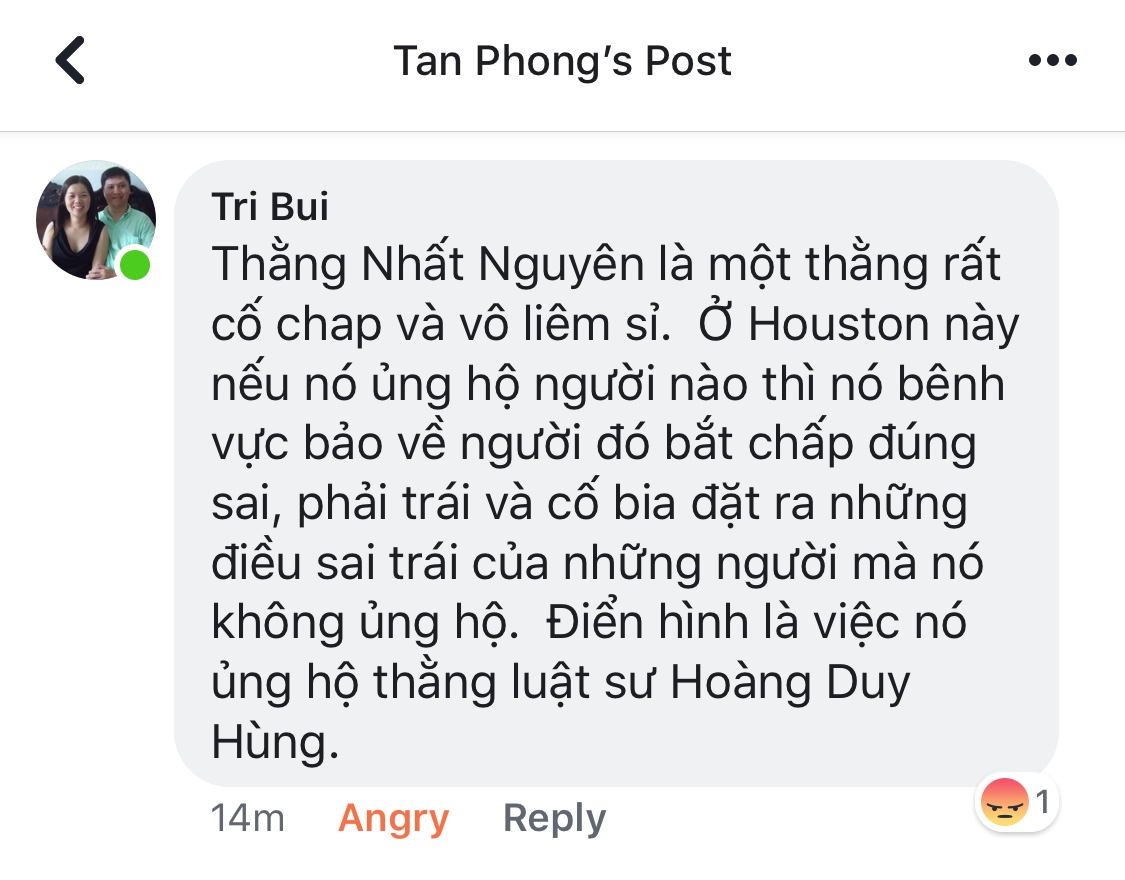Open the Tri Bui name link

270,207
